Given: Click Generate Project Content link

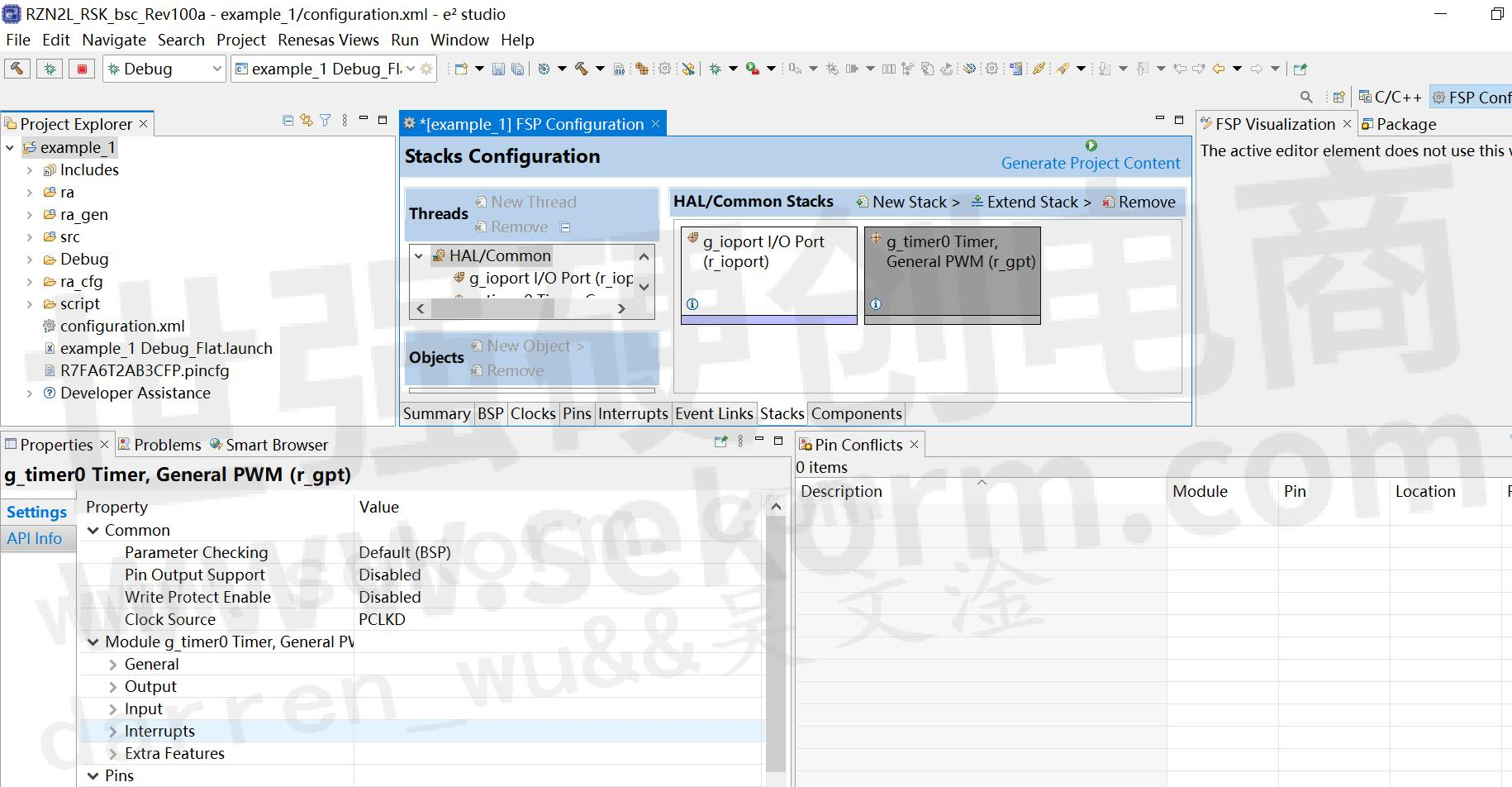Looking at the screenshot, I should pos(1091,163).
